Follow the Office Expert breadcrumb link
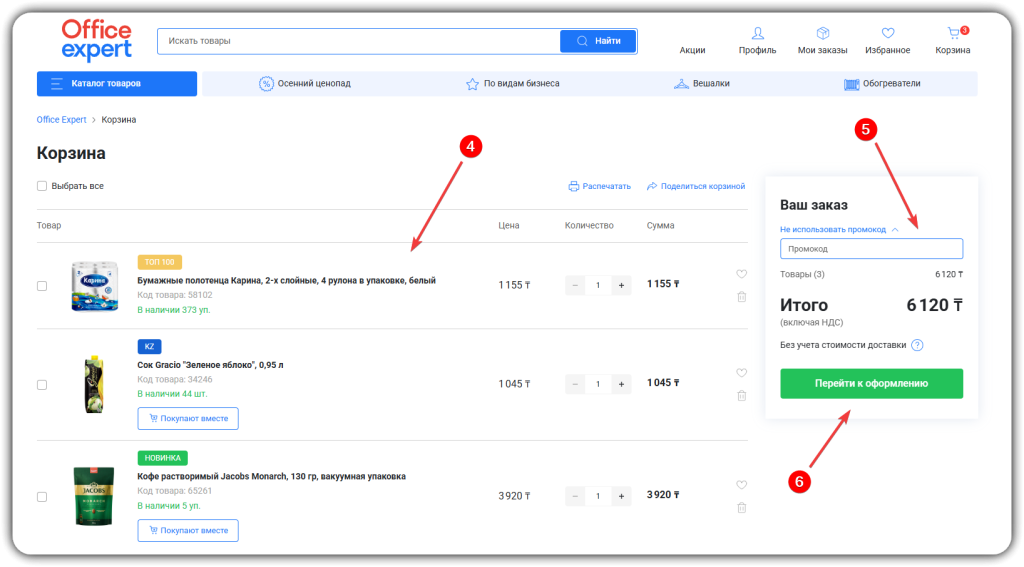1024x567 pixels. tap(61, 120)
